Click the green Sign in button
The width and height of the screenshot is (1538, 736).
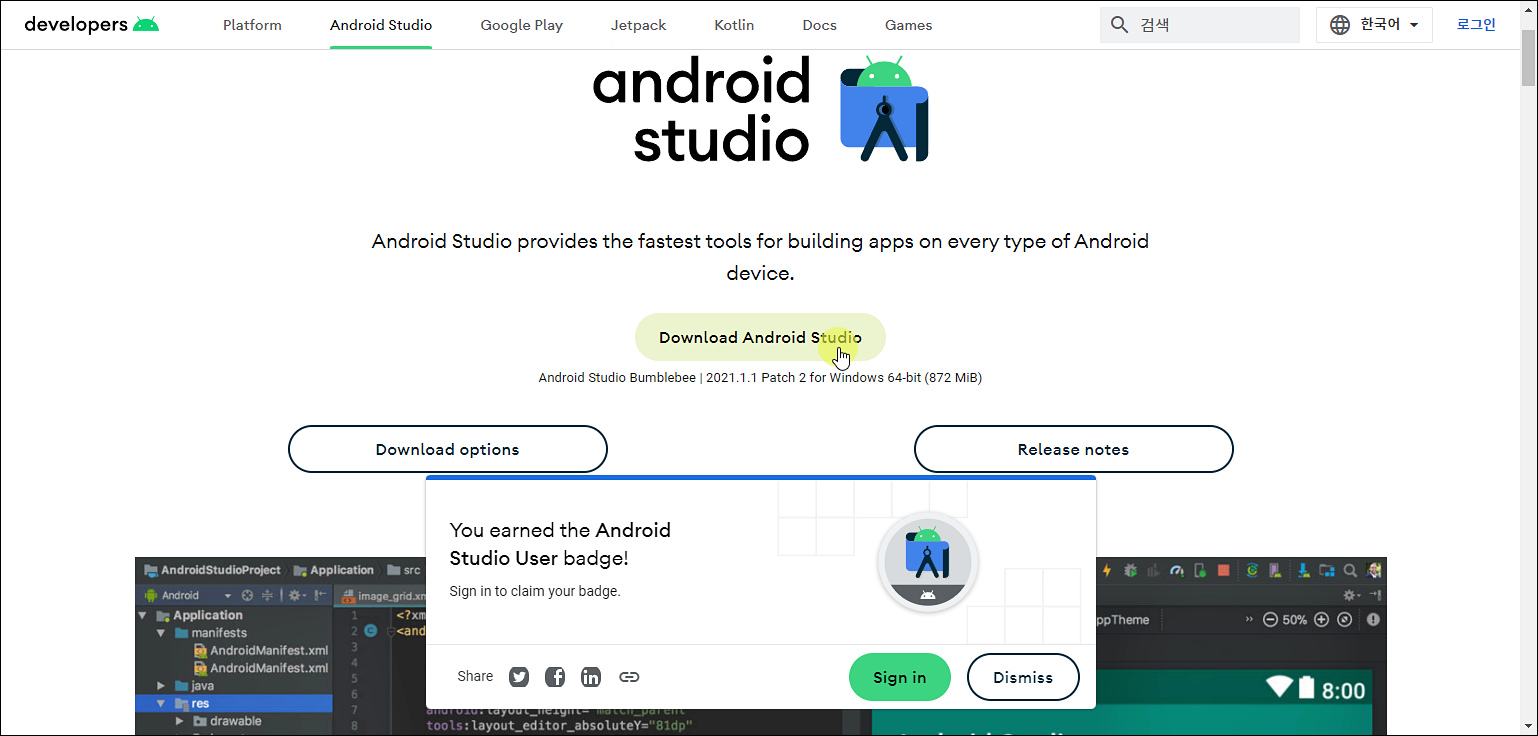(899, 677)
